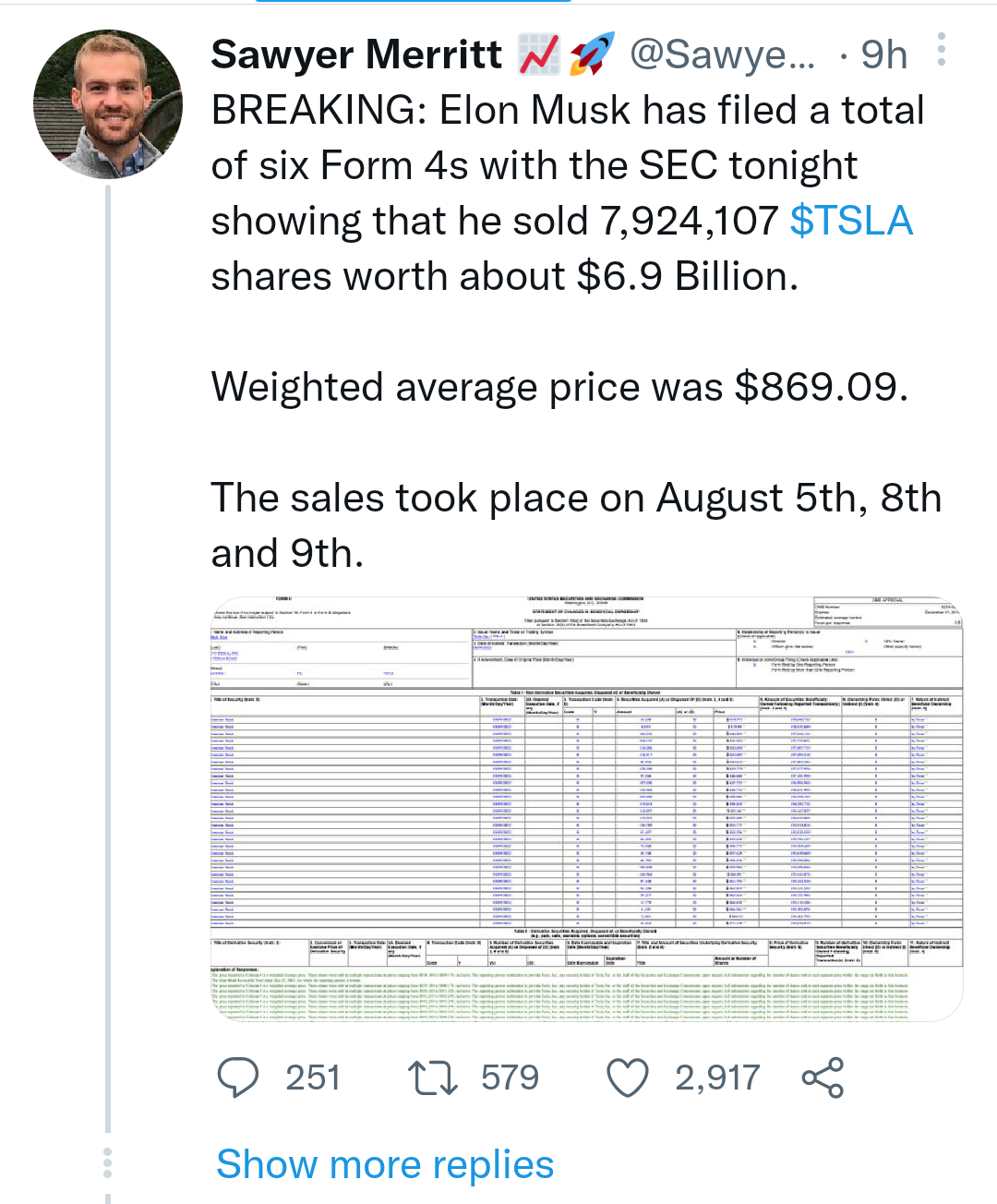Expand the thread with Show more replies

[385, 1164]
